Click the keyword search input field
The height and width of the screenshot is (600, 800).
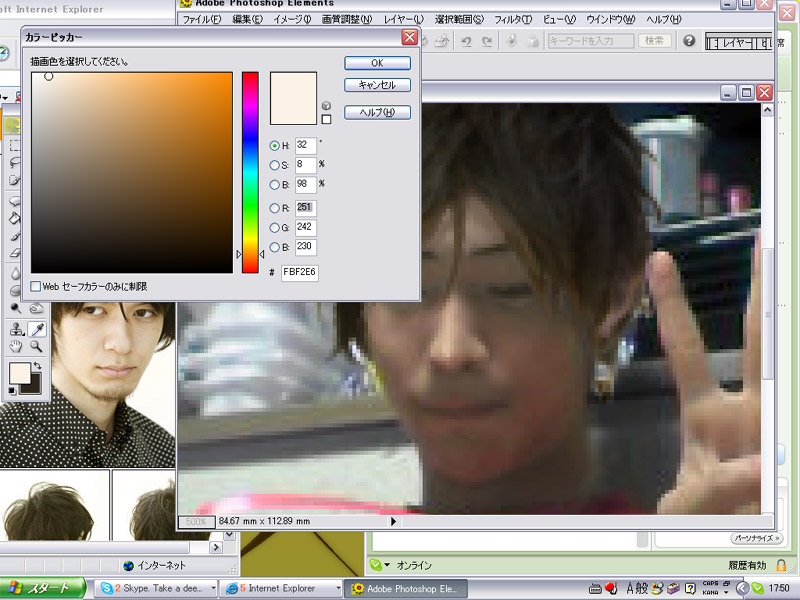[591, 40]
